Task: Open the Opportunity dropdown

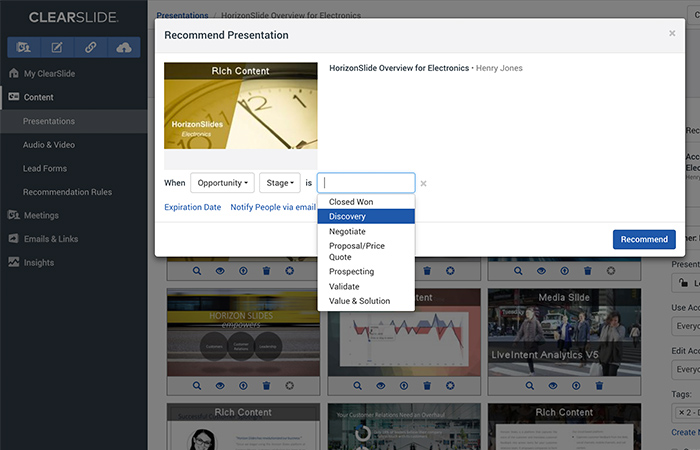Action: point(222,183)
